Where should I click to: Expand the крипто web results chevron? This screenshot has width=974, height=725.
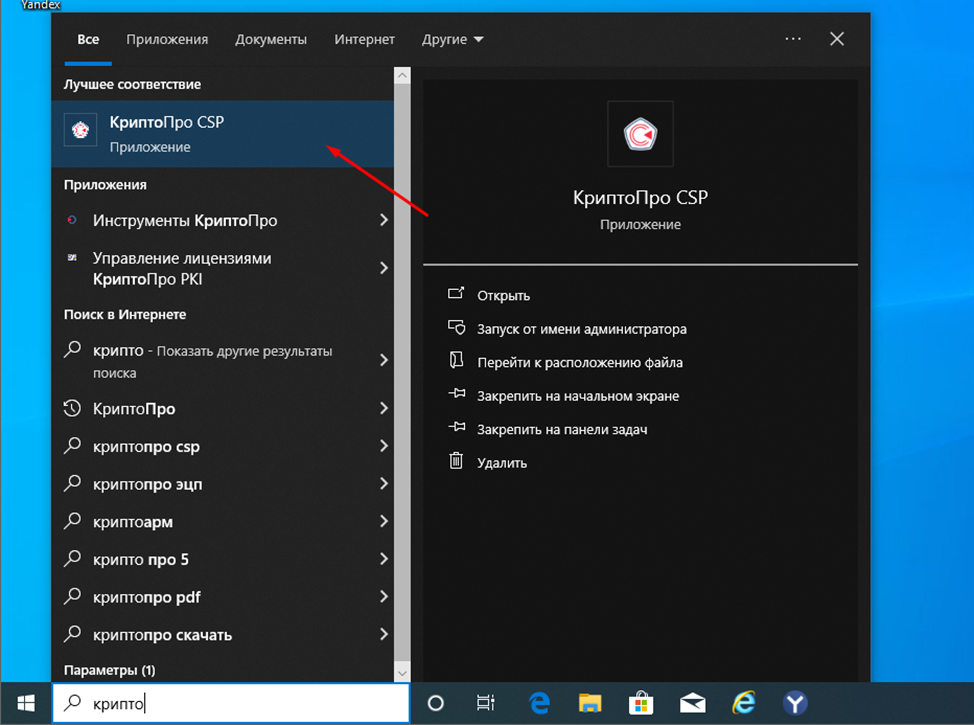pyautogui.click(x=384, y=360)
